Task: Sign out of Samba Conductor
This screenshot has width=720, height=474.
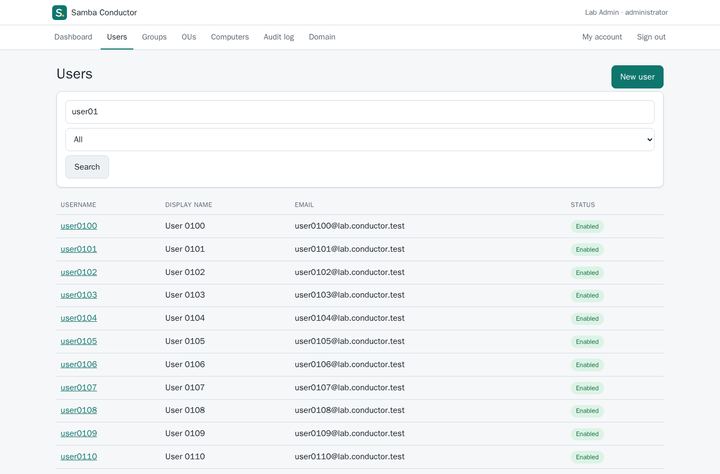Action: tap(651, 37)
